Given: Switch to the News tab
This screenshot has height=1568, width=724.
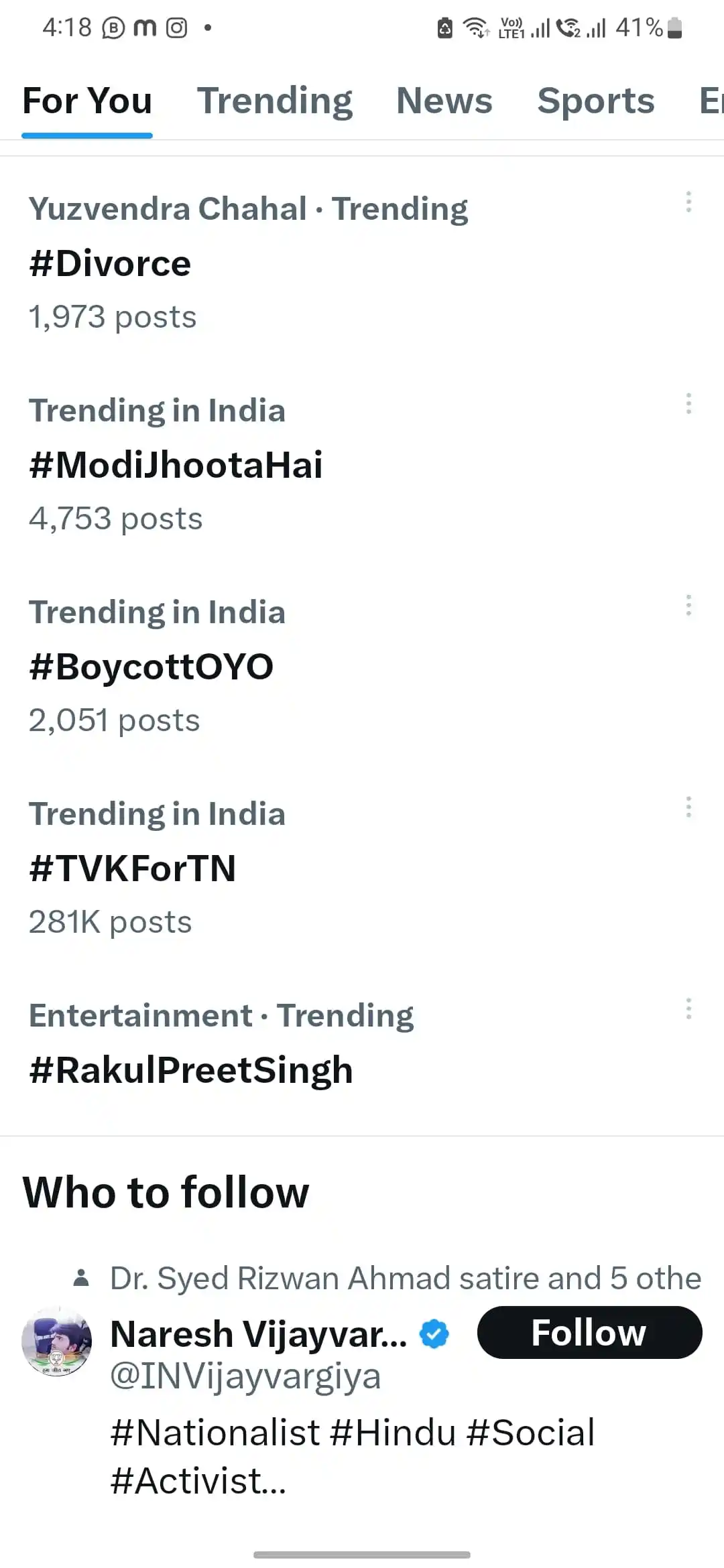Looking at the screenshot, I should click(x=444, y=101).
